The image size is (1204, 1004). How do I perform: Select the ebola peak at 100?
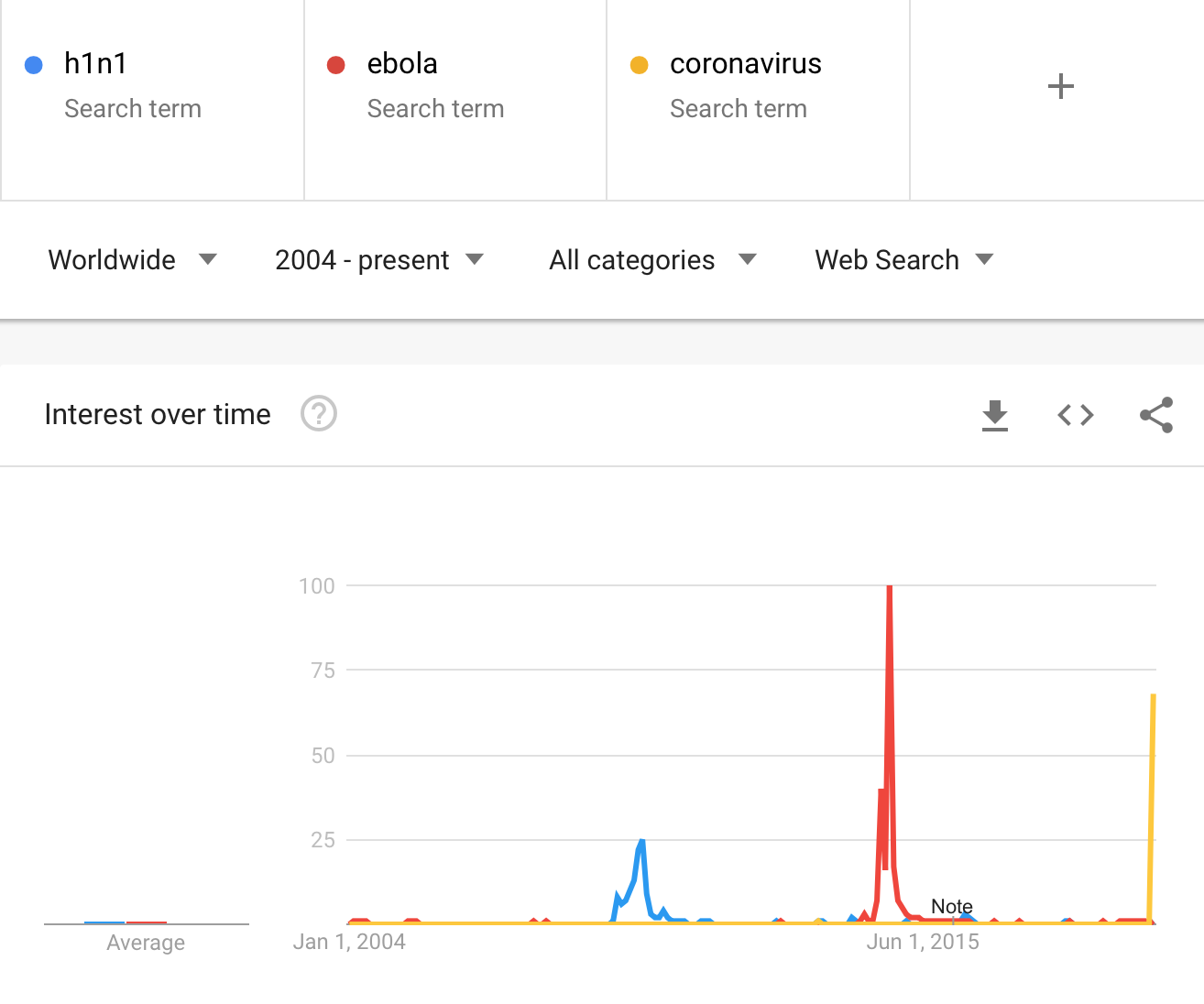click(890, 587)
